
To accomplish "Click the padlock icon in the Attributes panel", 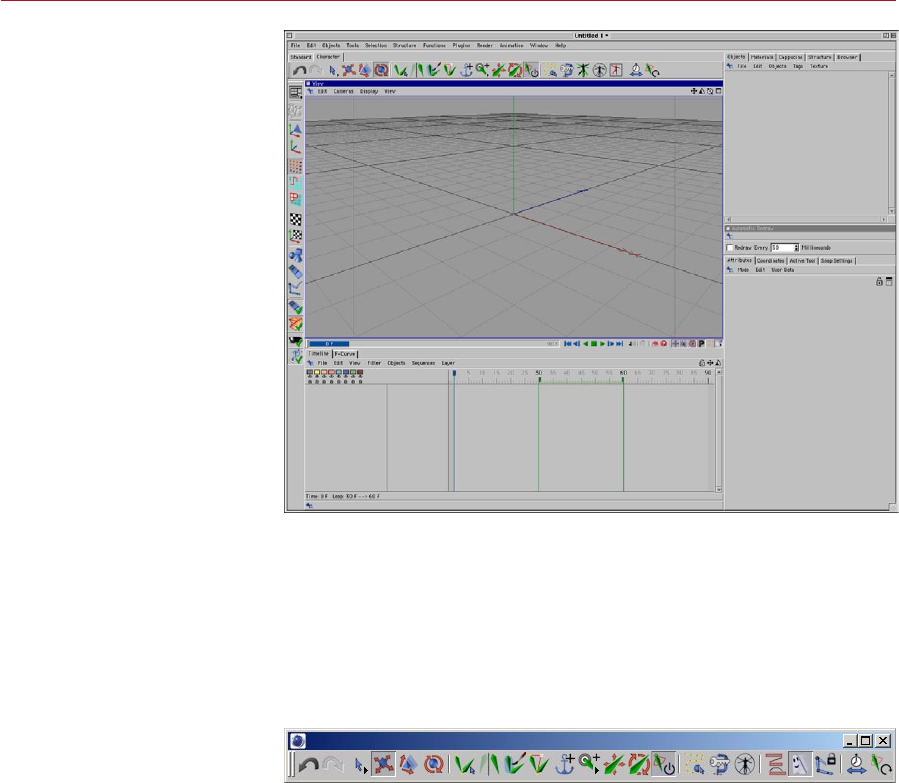I will click(879, 281).
